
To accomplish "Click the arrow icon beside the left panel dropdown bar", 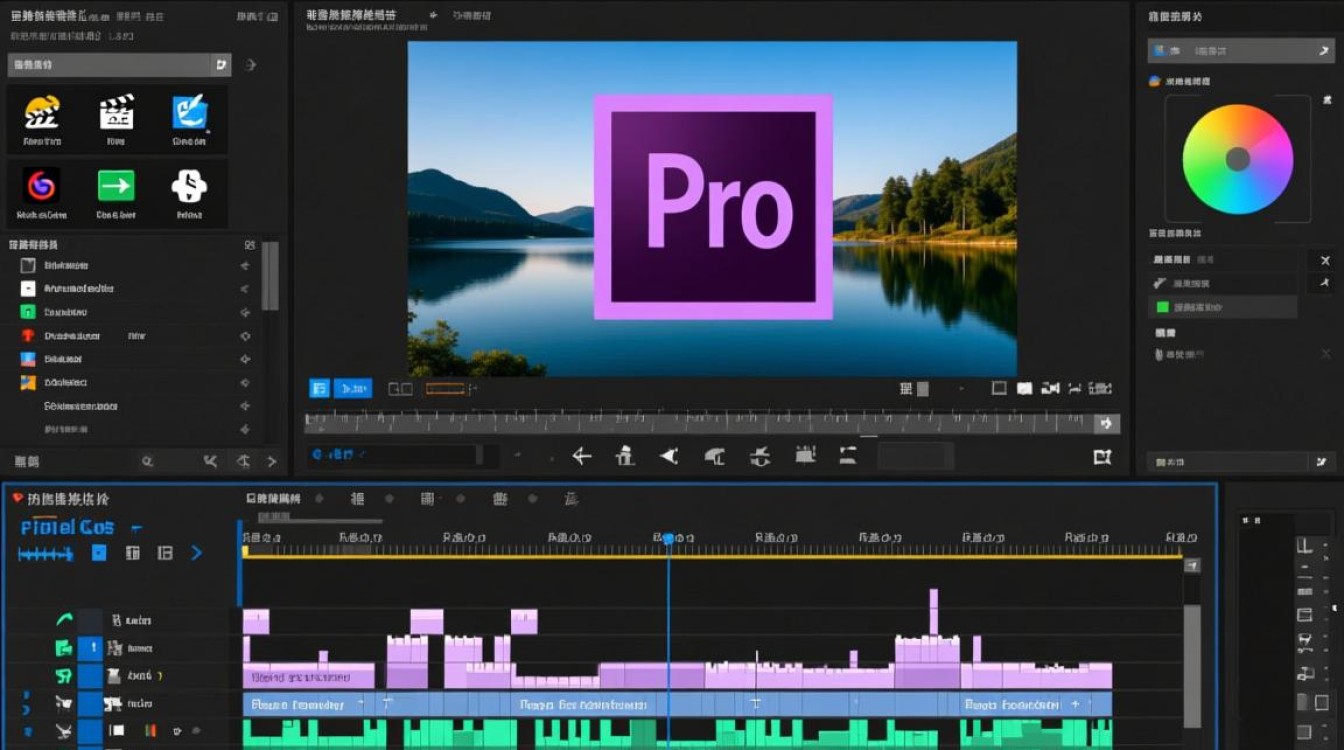I will pos(251,65).
